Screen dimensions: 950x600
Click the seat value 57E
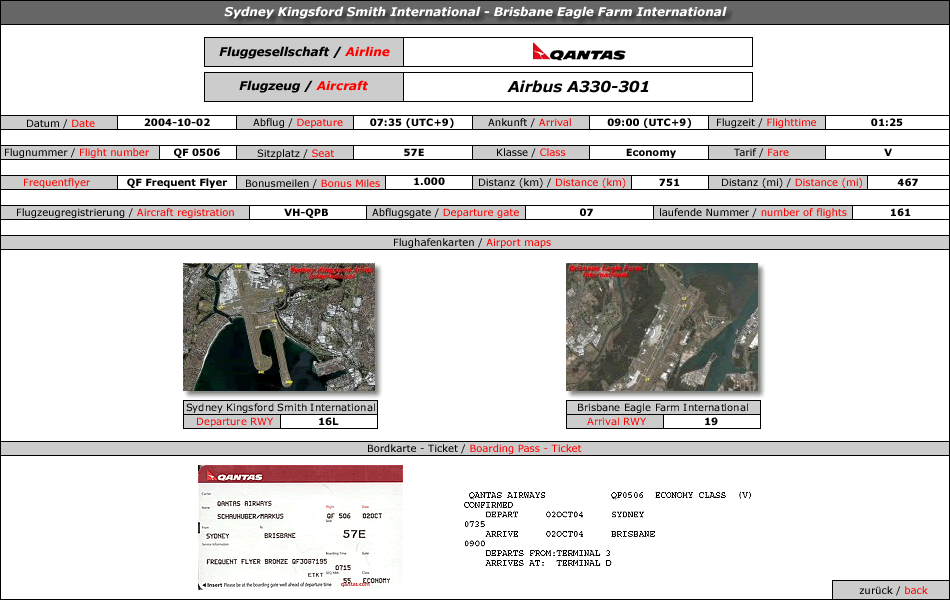[x=414, y=152]
